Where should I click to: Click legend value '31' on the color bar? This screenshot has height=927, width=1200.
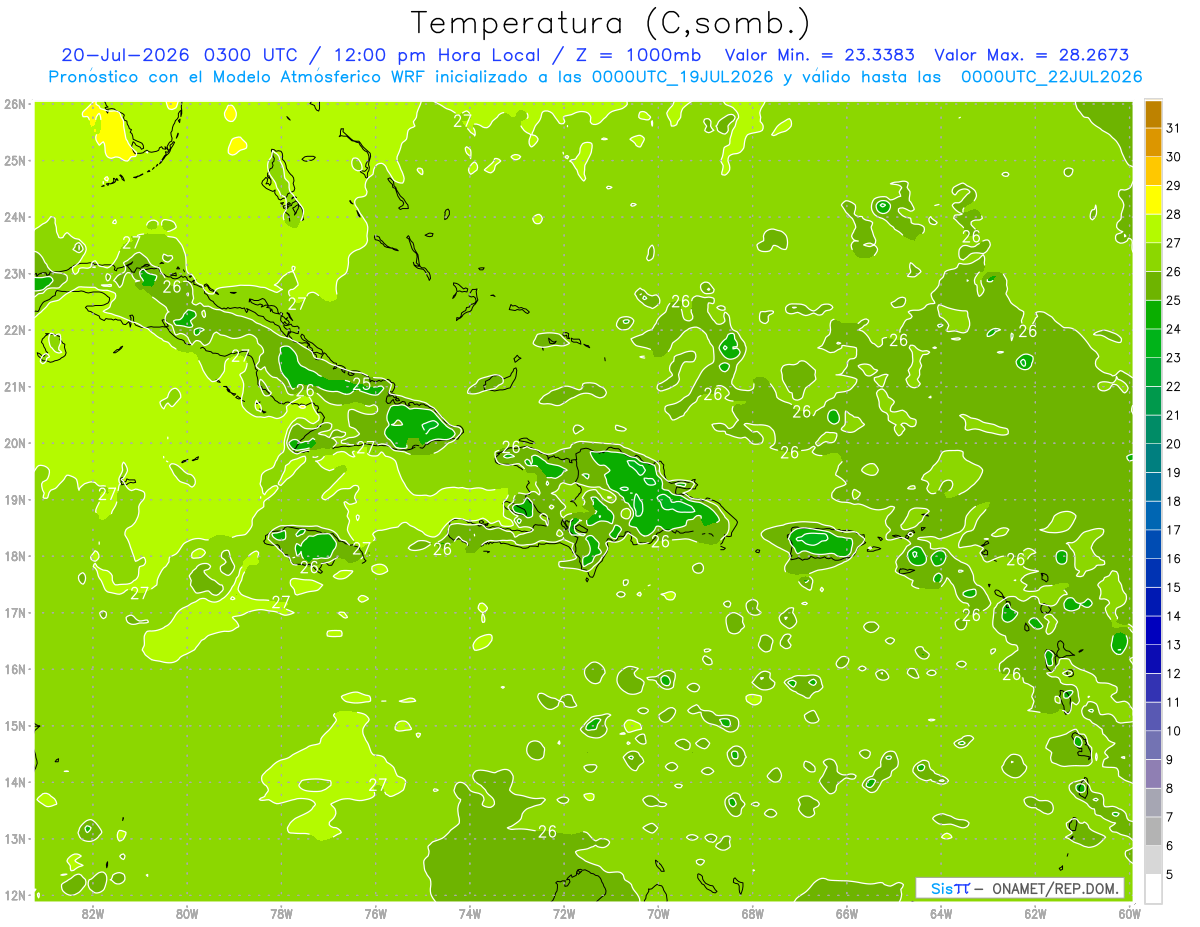[1173, 128]
